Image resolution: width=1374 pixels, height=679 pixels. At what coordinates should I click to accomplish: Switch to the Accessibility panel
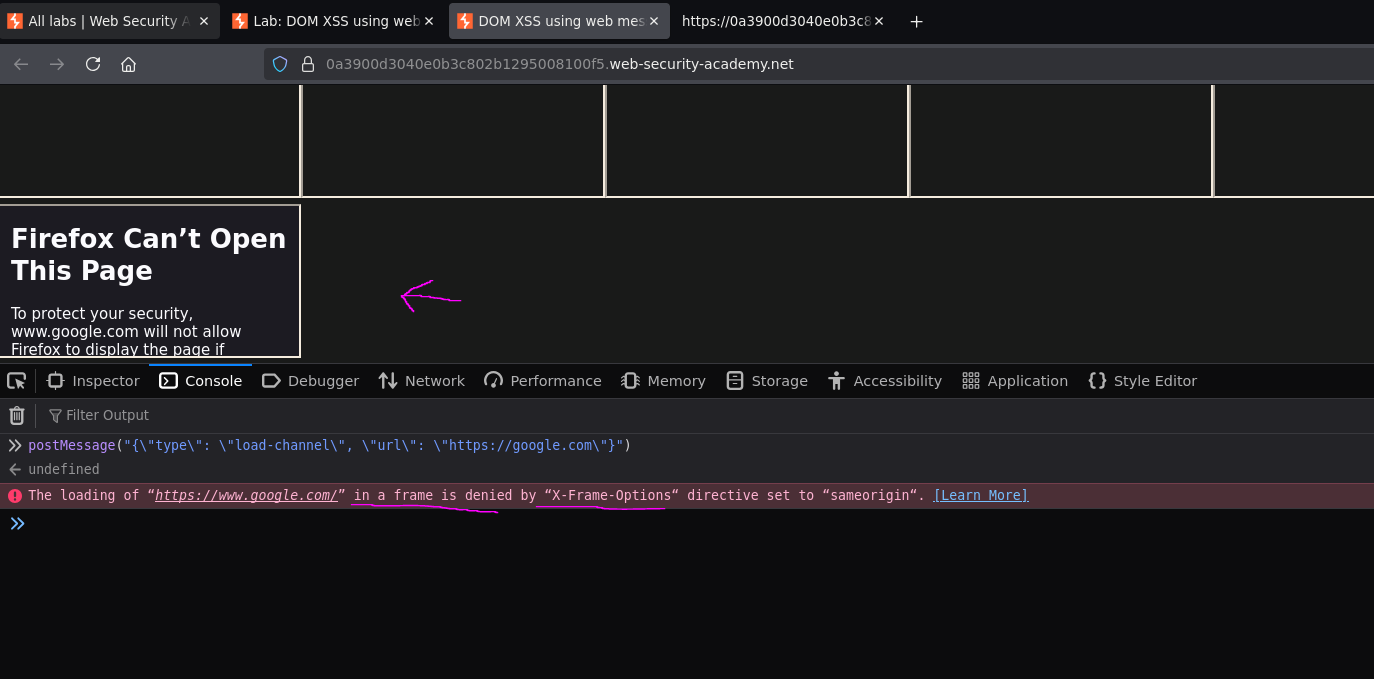pos(885,381)
